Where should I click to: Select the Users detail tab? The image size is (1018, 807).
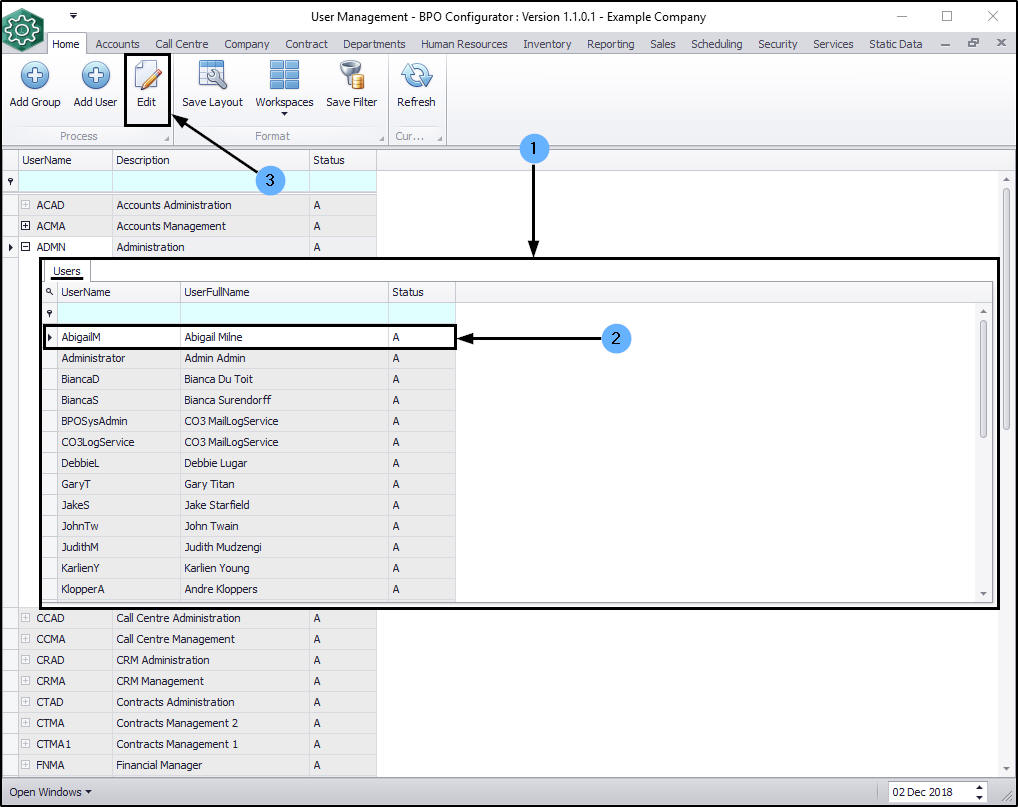click(x=67, y=271)
